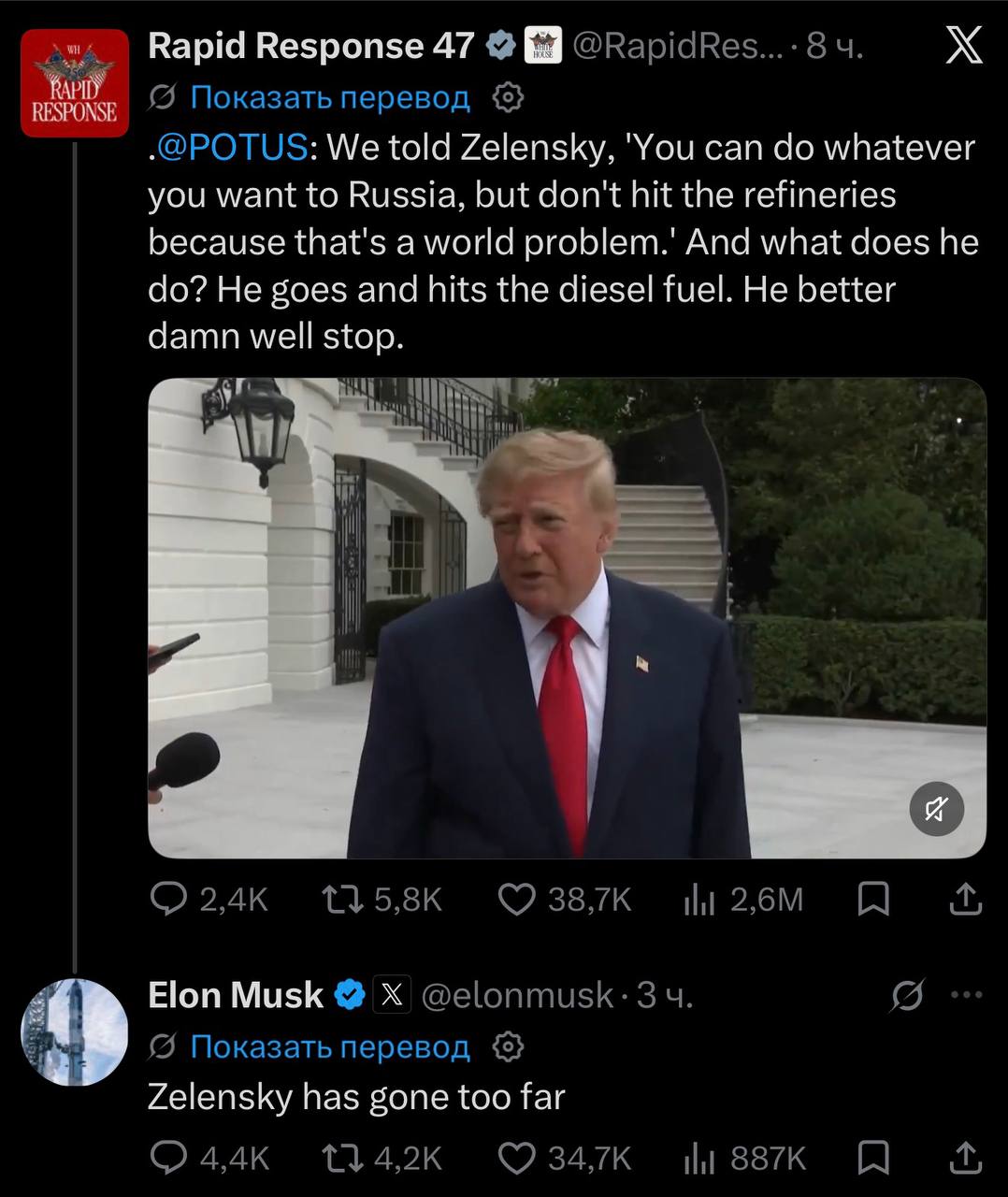1008x1197 pixels.
Task: Unmute the video with speaker icon
Action: point(937,809)
